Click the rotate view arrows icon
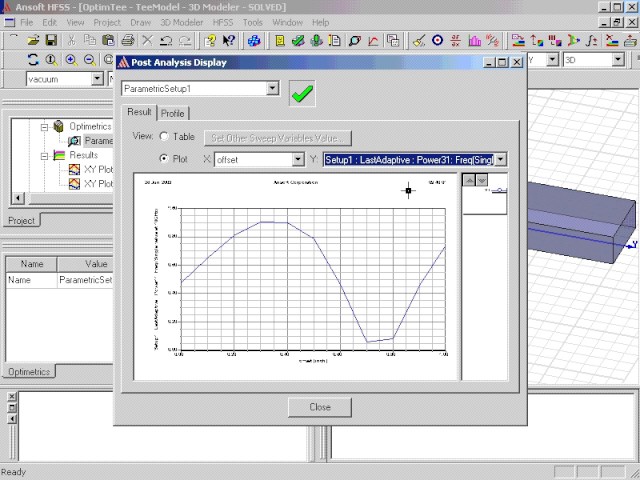Viewport: 640px width, 480px height. (33, 60)
